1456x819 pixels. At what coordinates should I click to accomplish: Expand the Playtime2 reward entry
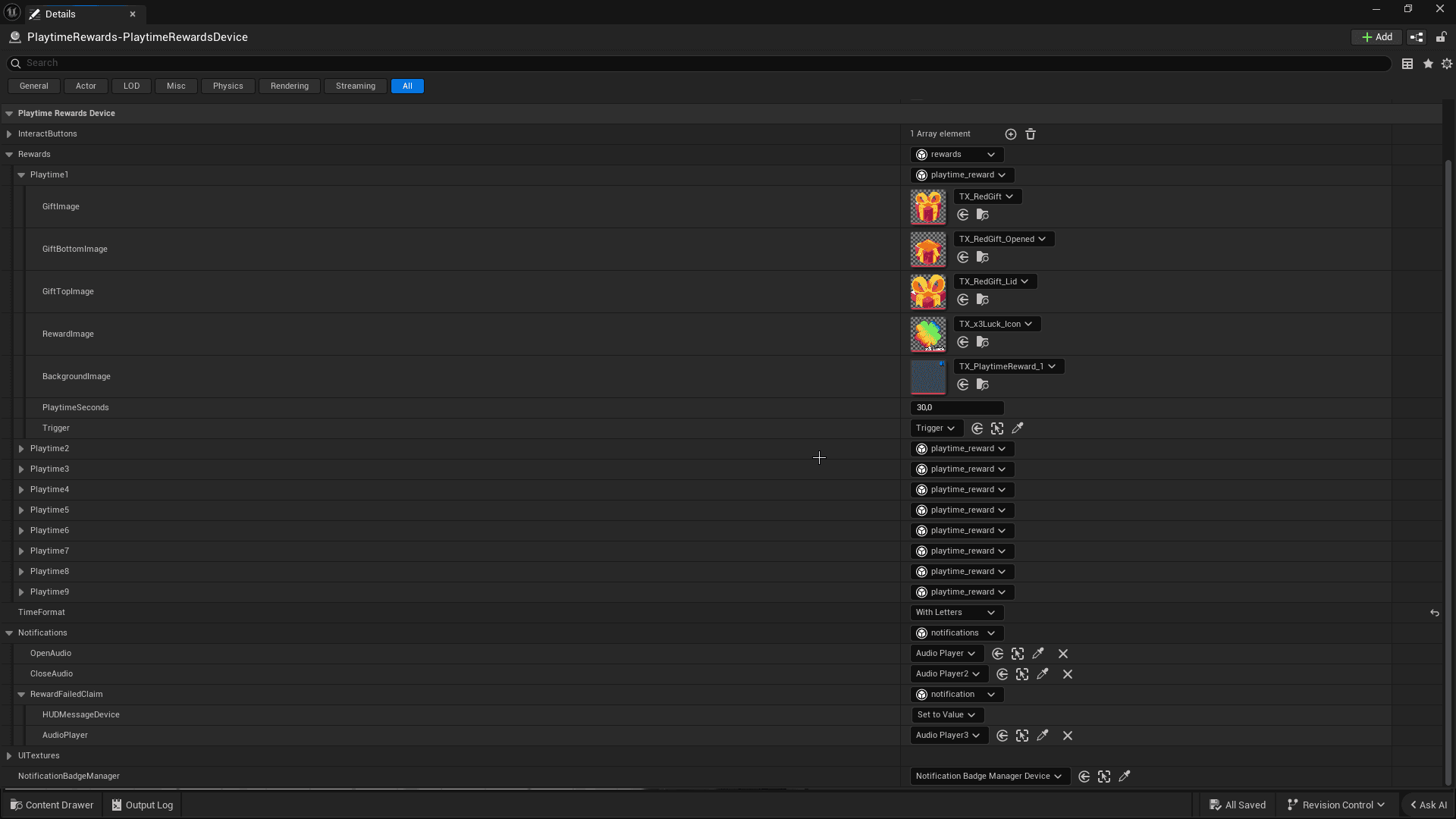click(x=21, y=449)
